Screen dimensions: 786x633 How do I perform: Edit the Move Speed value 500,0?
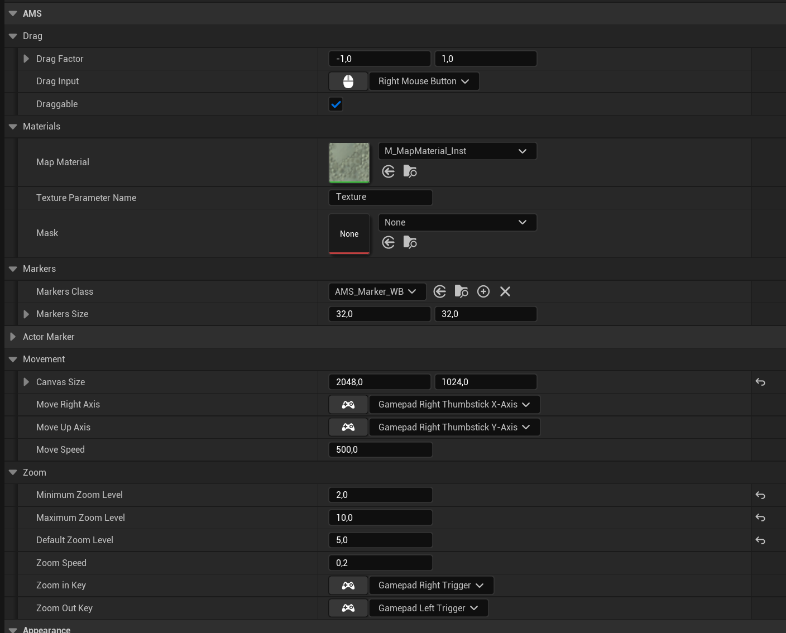(380, 450)
